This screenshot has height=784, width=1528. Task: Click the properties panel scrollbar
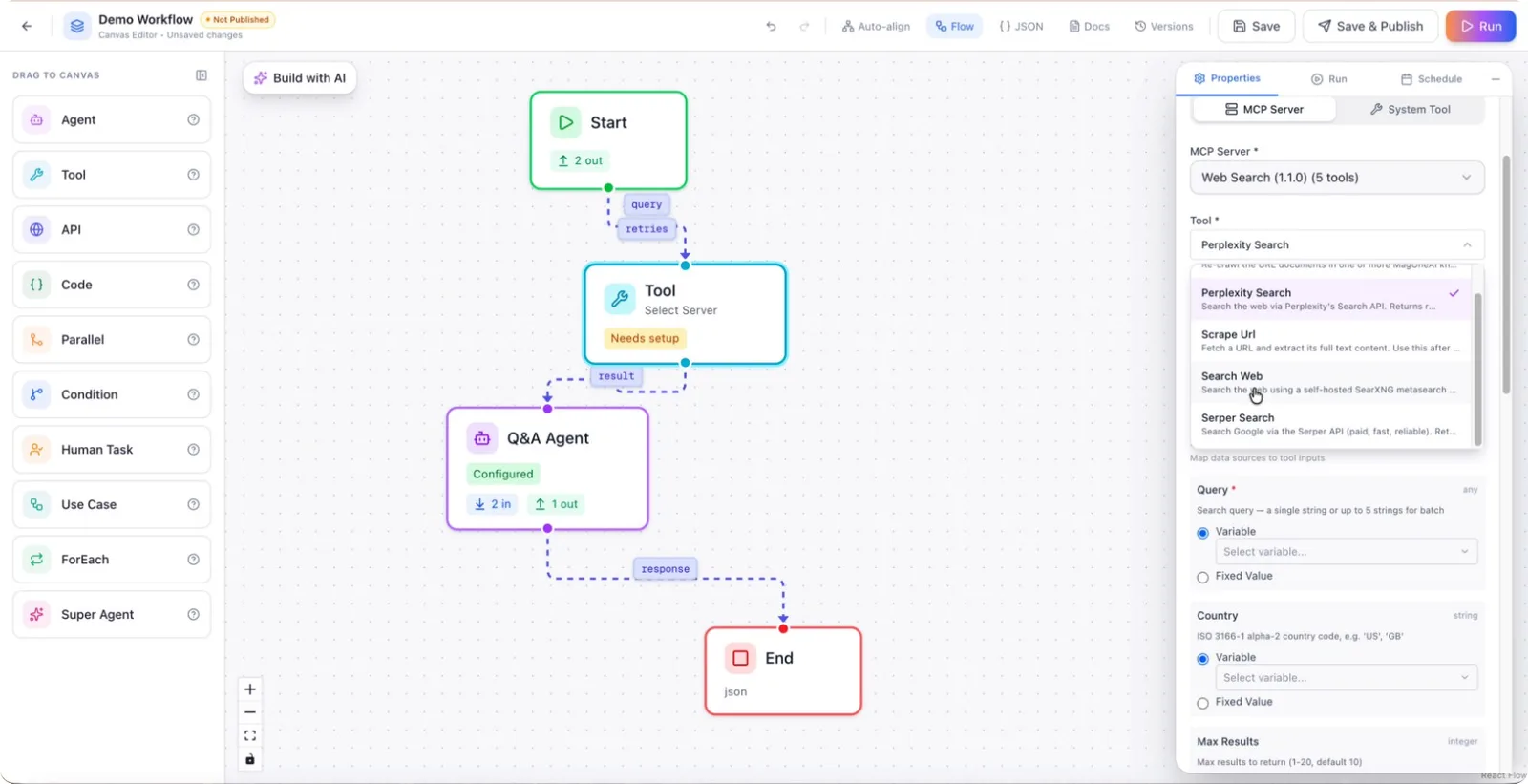[1506, 275]
